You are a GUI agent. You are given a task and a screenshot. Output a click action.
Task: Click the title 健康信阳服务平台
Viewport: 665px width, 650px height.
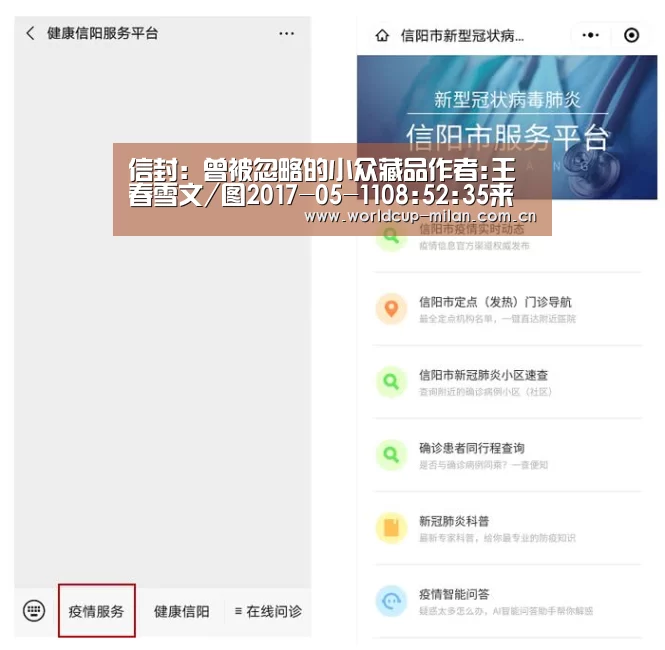click(103, 33)
